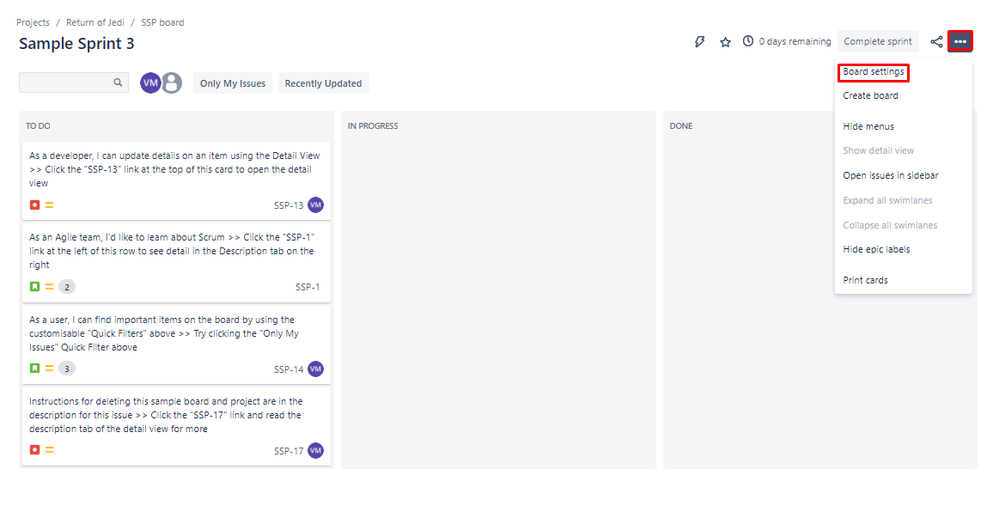Click medium priority icon on SSP-14 card

click(49, 368)
